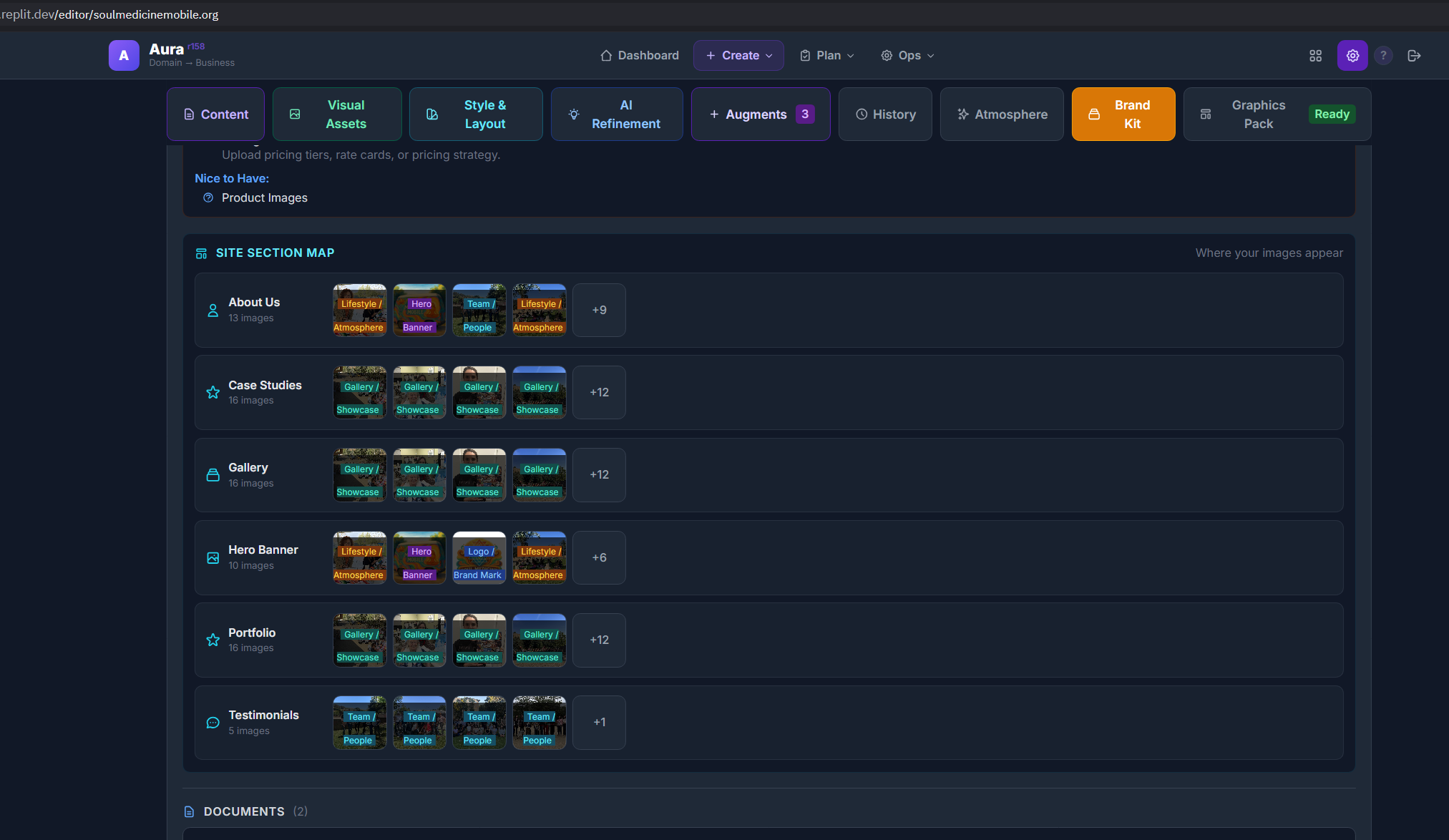The image size is (1449, 840).
Task: Click the orange Brand Kit button
Action: click(1123, 114)
